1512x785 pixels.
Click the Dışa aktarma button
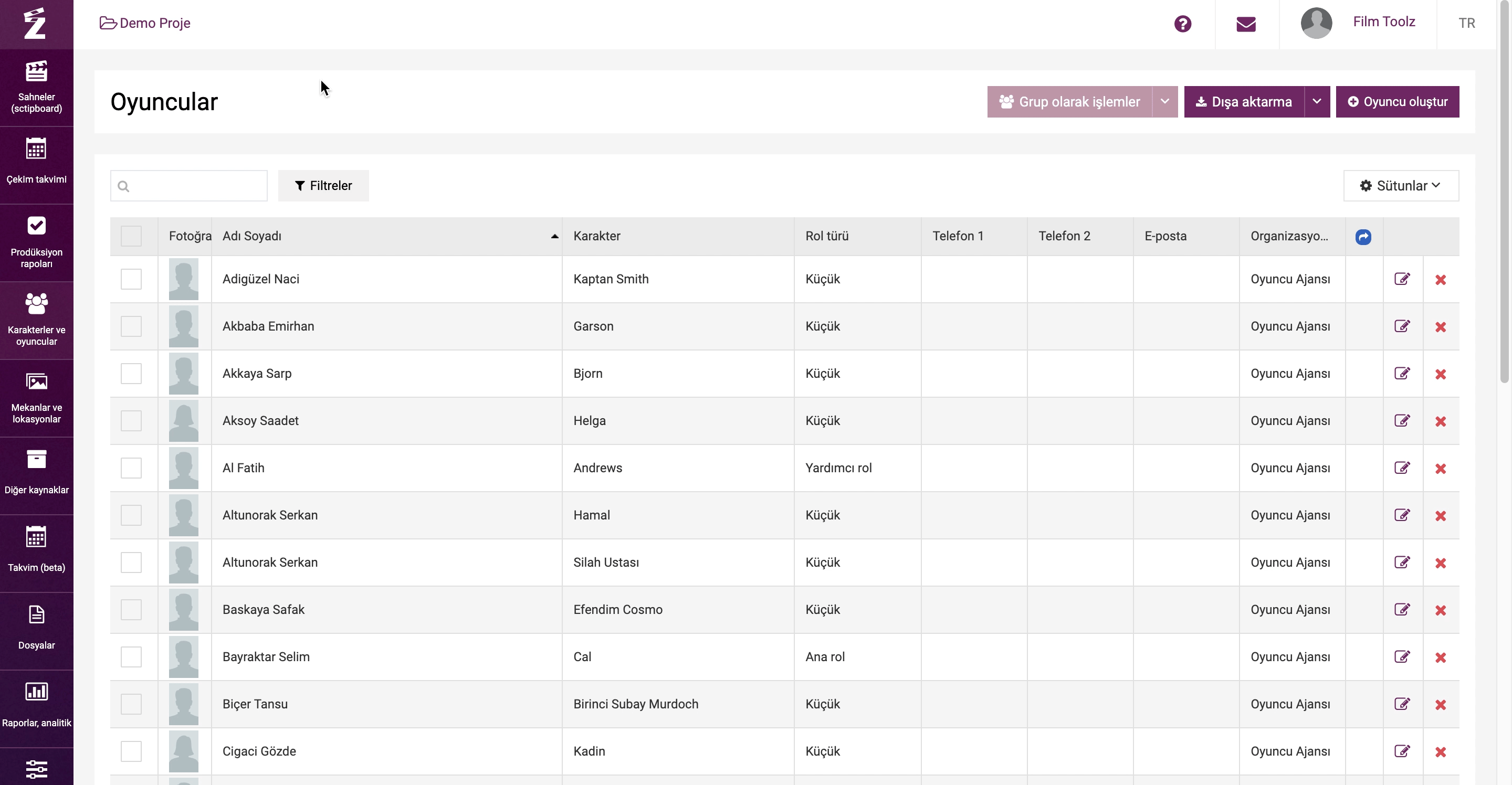pos(1244,101)
